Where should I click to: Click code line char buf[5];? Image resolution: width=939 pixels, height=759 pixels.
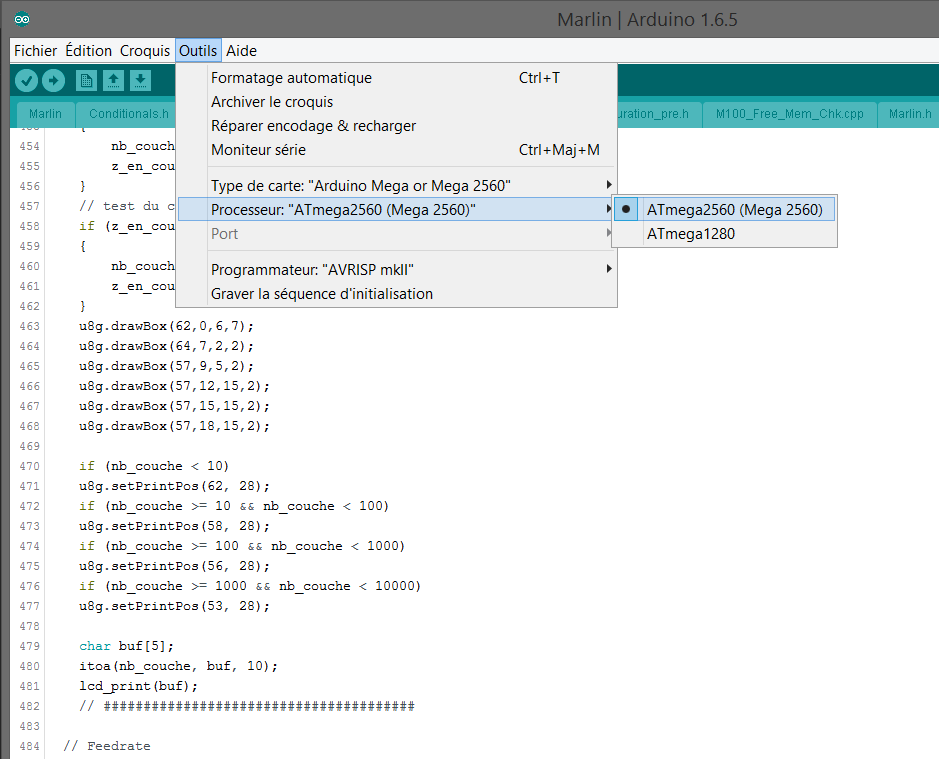126,646
